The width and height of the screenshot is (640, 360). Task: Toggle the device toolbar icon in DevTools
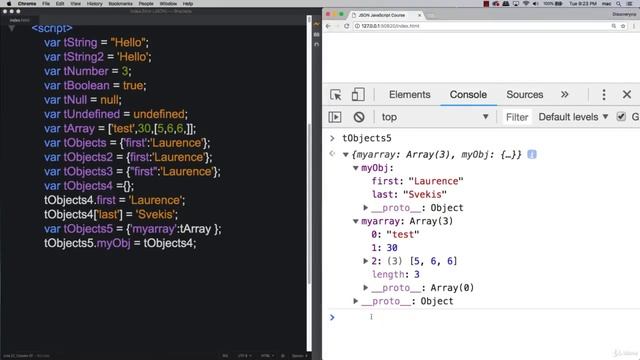tap(358, 95)
